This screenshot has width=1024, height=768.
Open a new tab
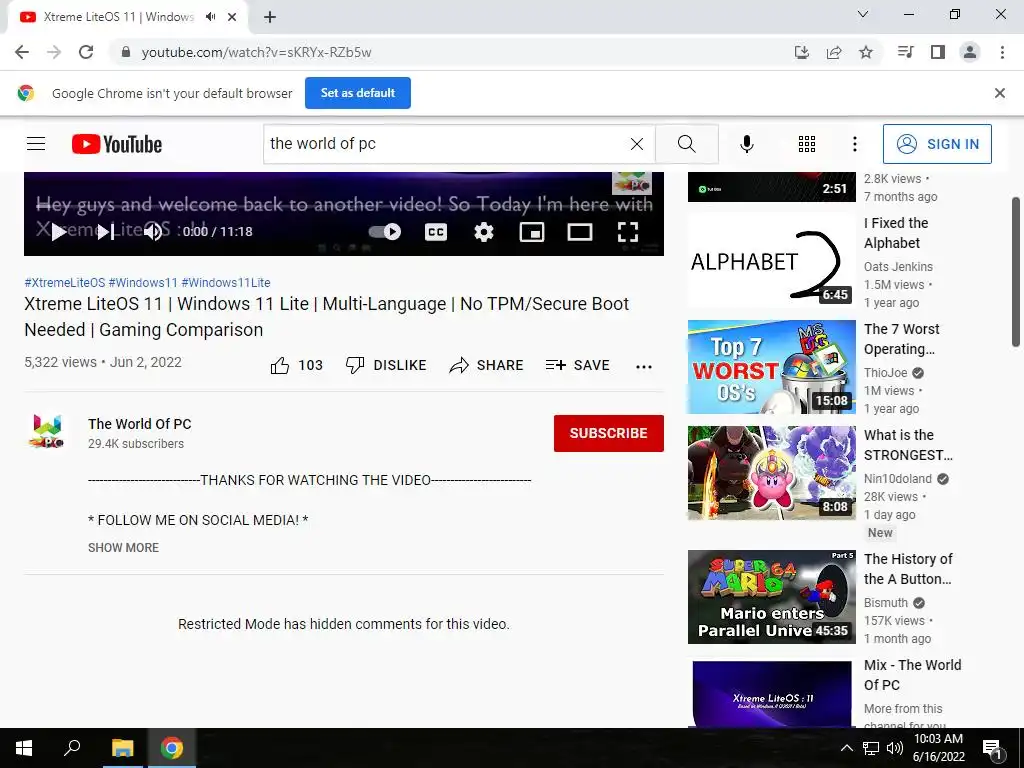point(270,17)
